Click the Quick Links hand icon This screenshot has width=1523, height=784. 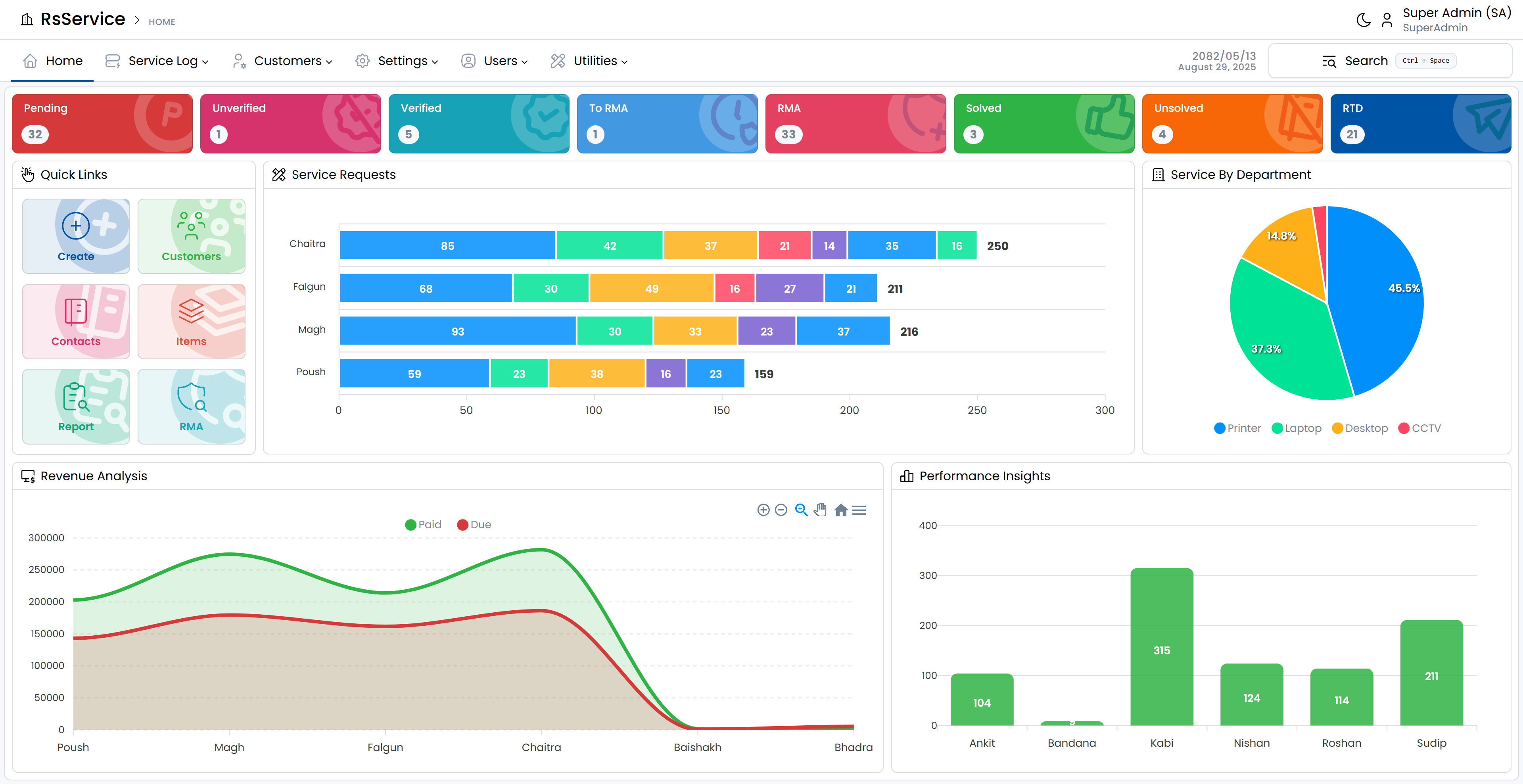point(28,174)
